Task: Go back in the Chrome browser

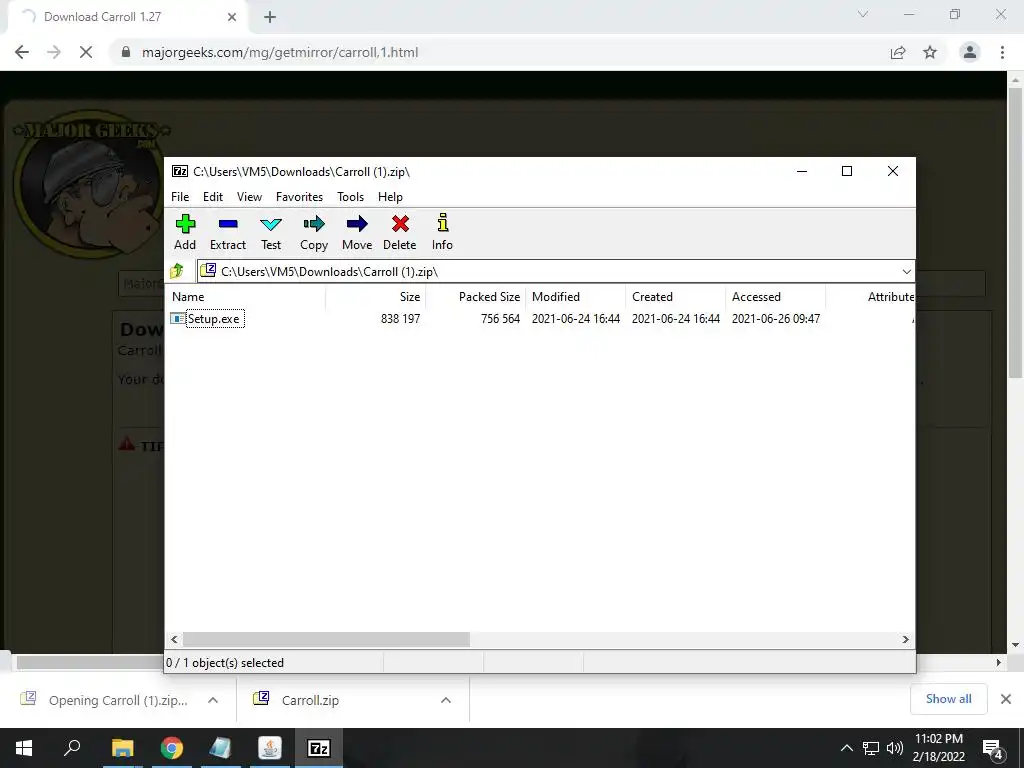Action: click(22, 52)
